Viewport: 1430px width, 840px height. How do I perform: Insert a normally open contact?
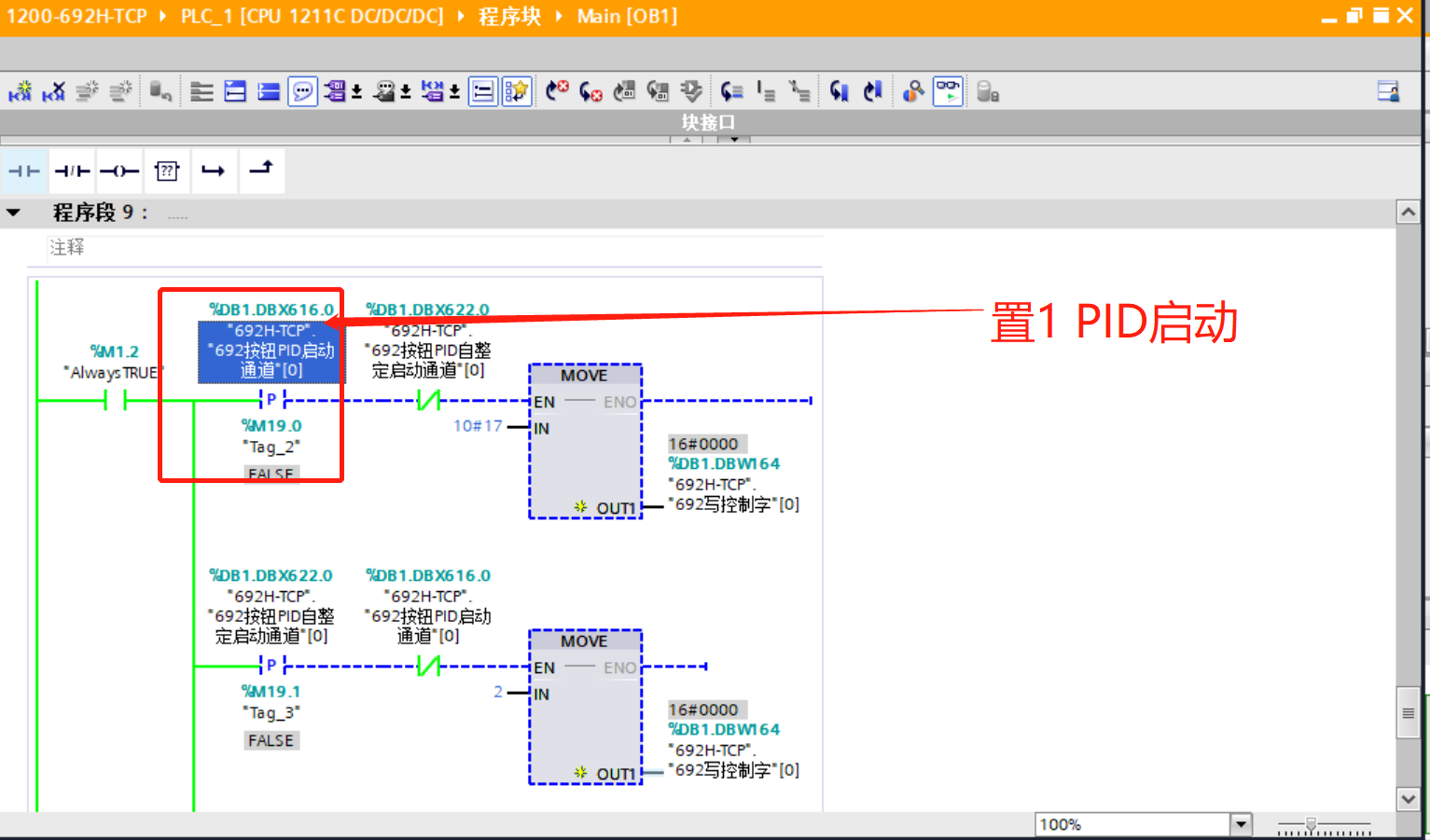click(x=24, y=171)
